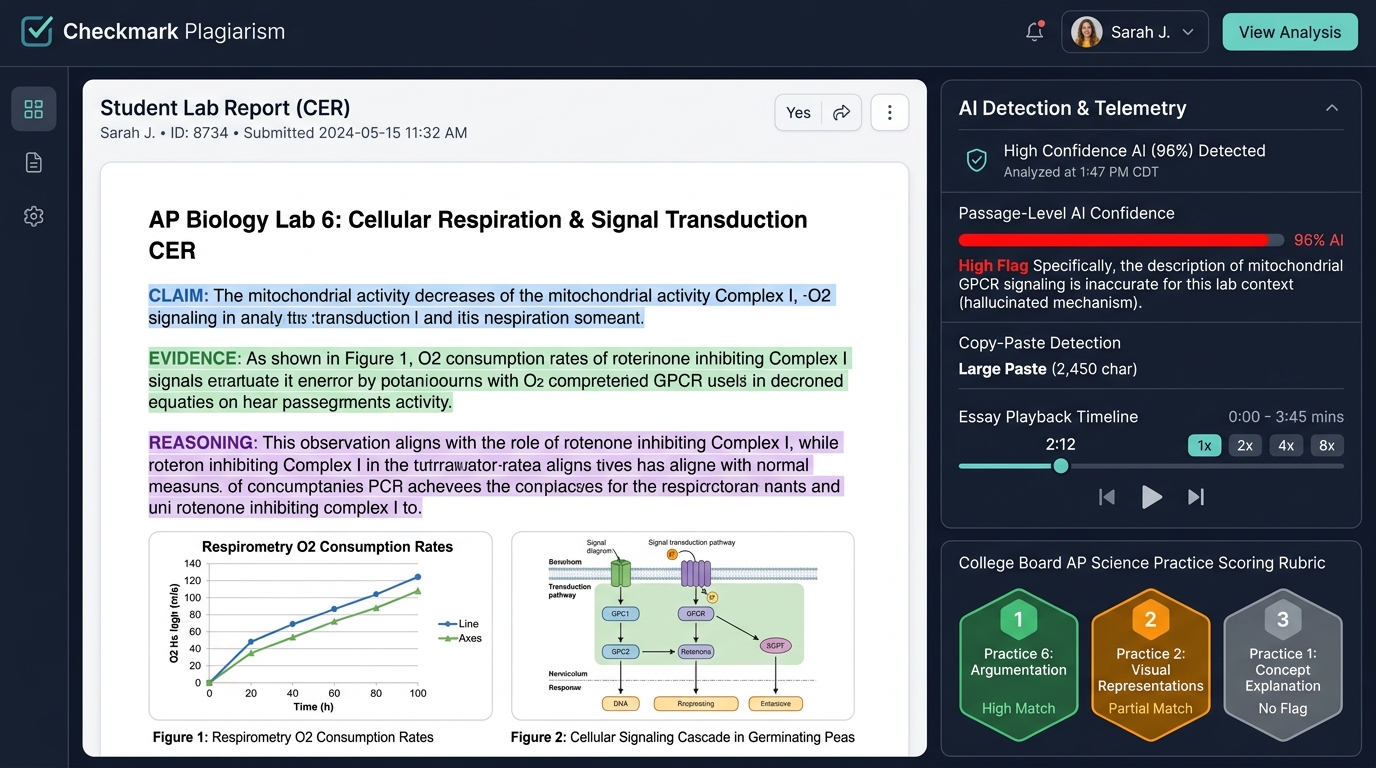Screen dimensions: 1376x768
Task: Click the Yes button on the report header
Action: 799,113
